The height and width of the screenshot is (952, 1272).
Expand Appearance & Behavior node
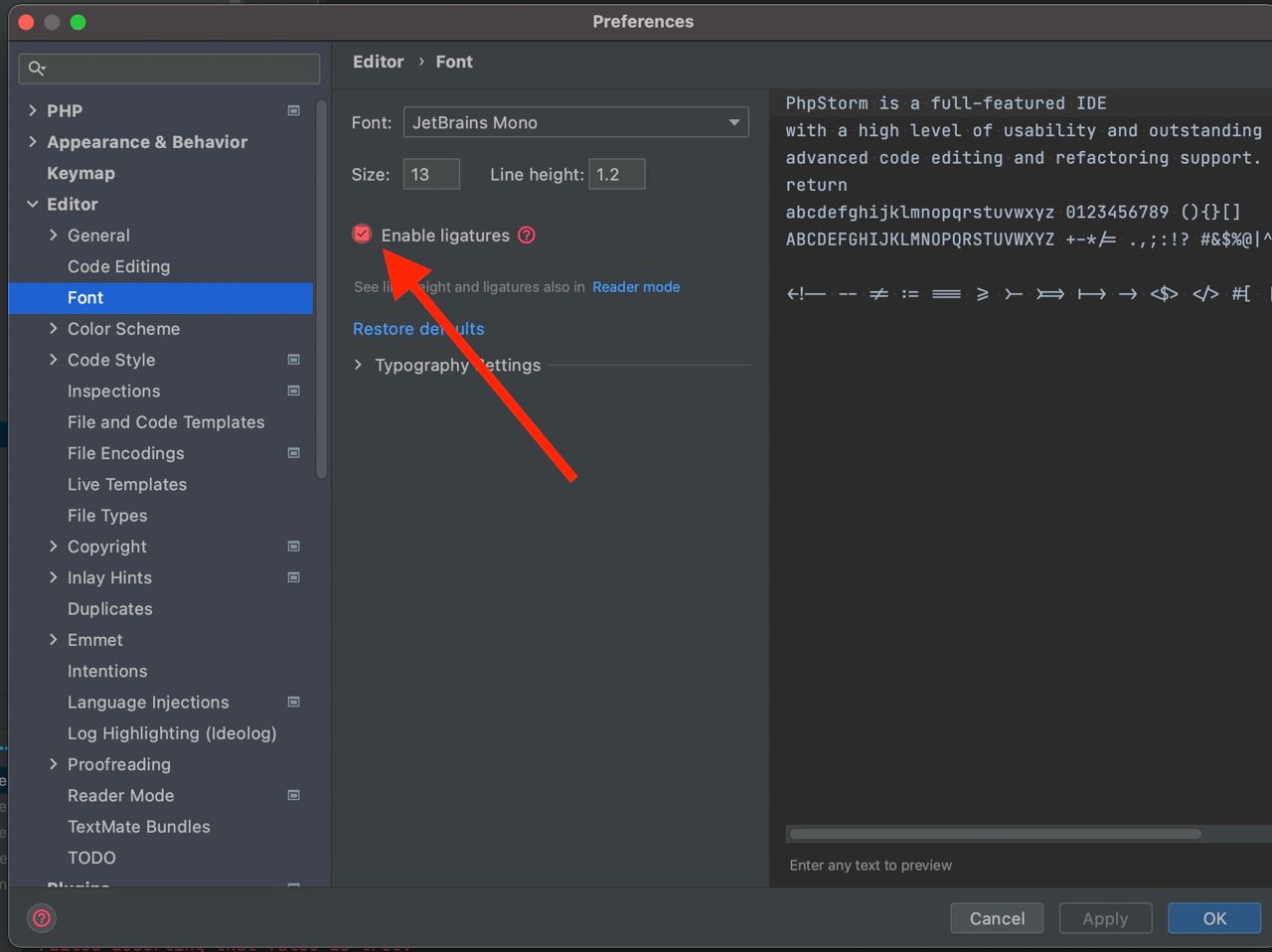click(x=33, y=142)
